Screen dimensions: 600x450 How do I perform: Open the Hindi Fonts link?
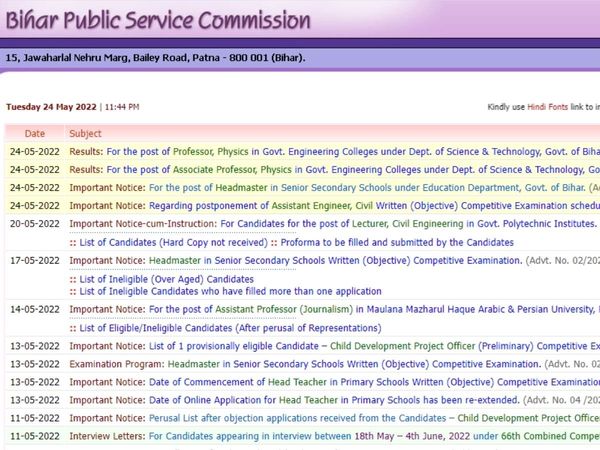pyautogui.click(x=547, y=107)
